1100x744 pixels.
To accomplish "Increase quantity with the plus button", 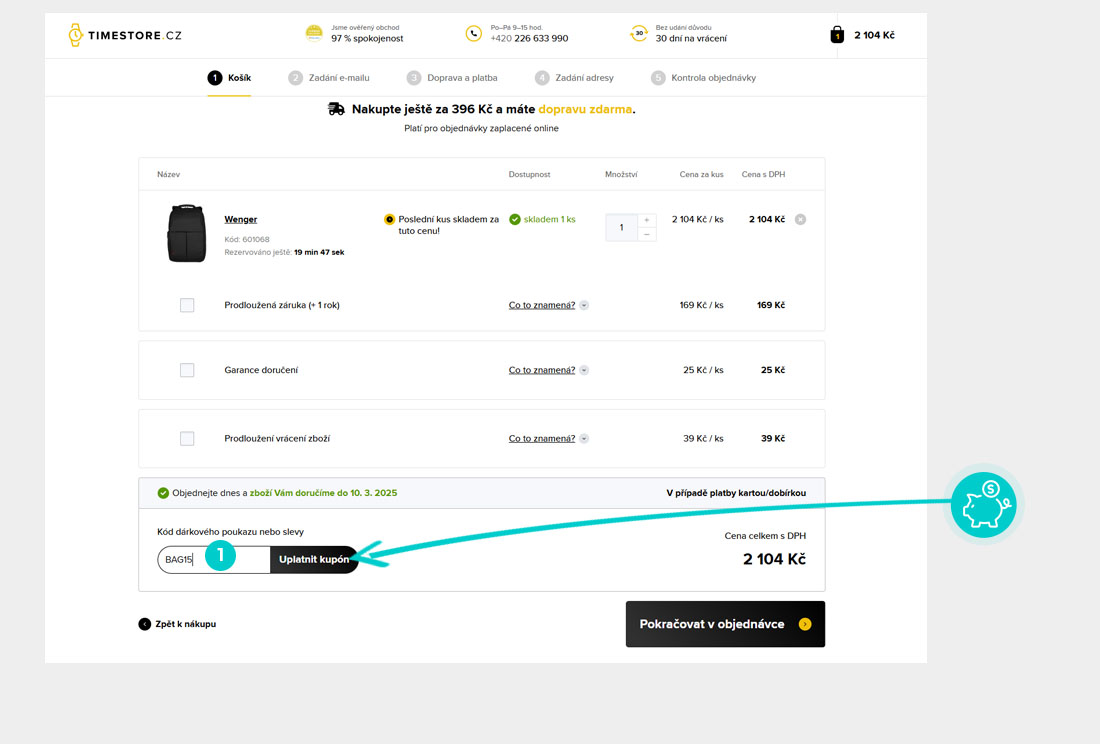I will click(x=646, y=220).
